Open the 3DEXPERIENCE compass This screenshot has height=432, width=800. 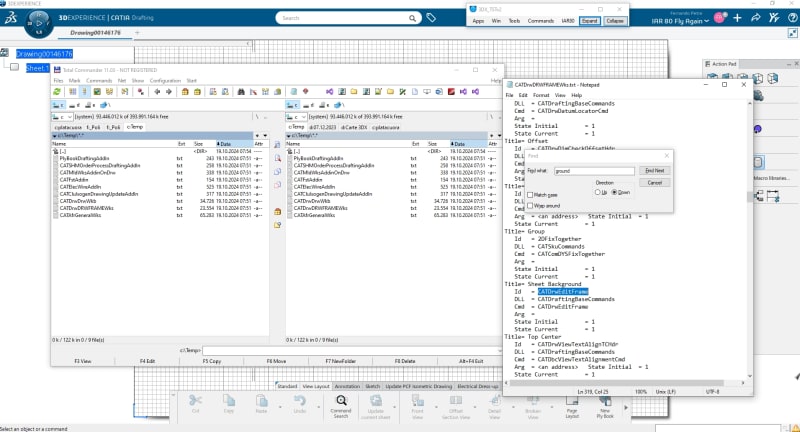39,23
